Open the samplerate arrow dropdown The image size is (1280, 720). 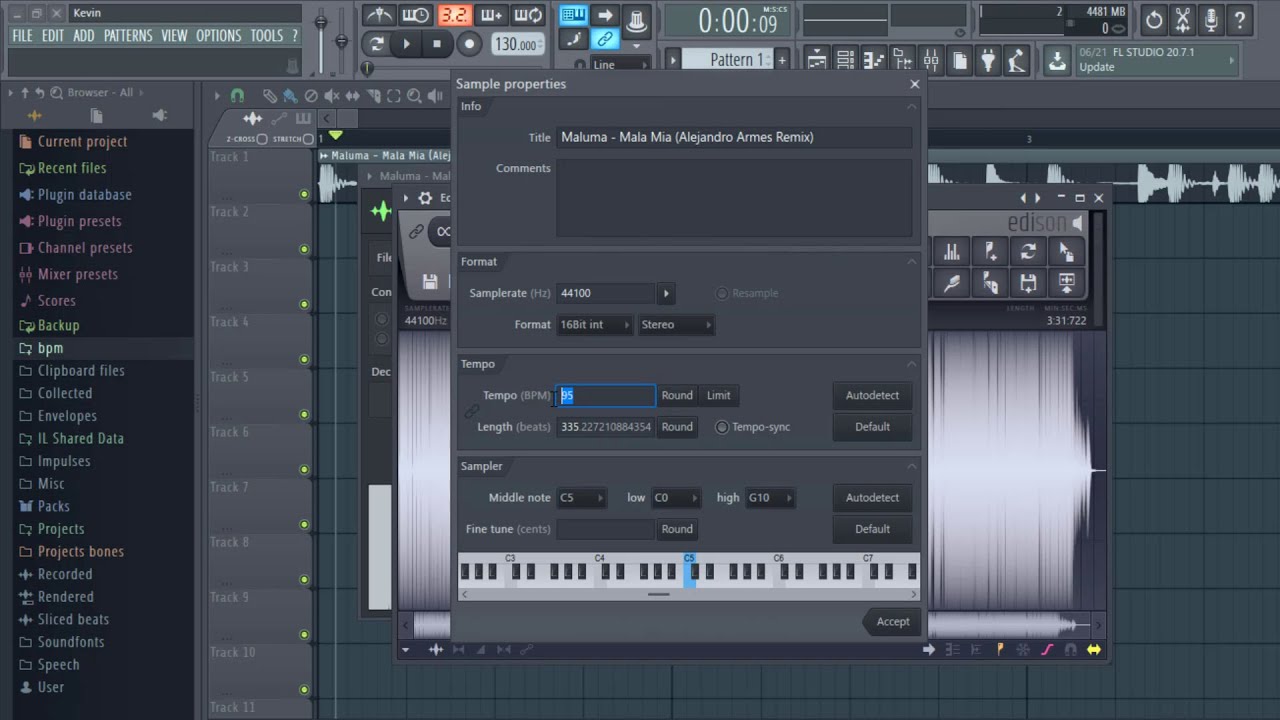tap(666, 293)
